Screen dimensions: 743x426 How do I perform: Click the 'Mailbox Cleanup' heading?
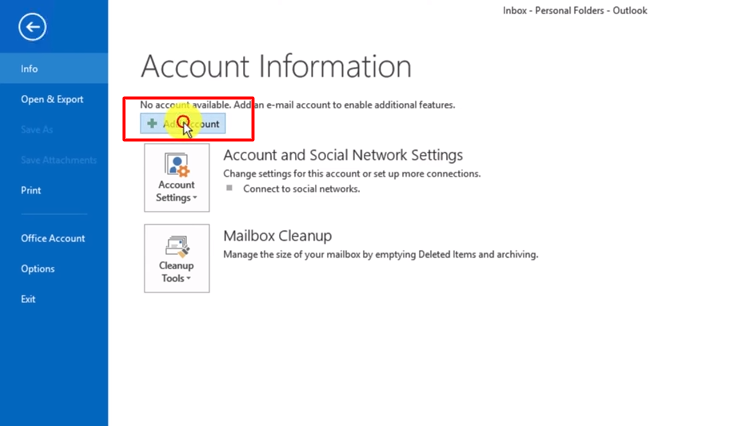pyautogui.click(x=278, y=236)
